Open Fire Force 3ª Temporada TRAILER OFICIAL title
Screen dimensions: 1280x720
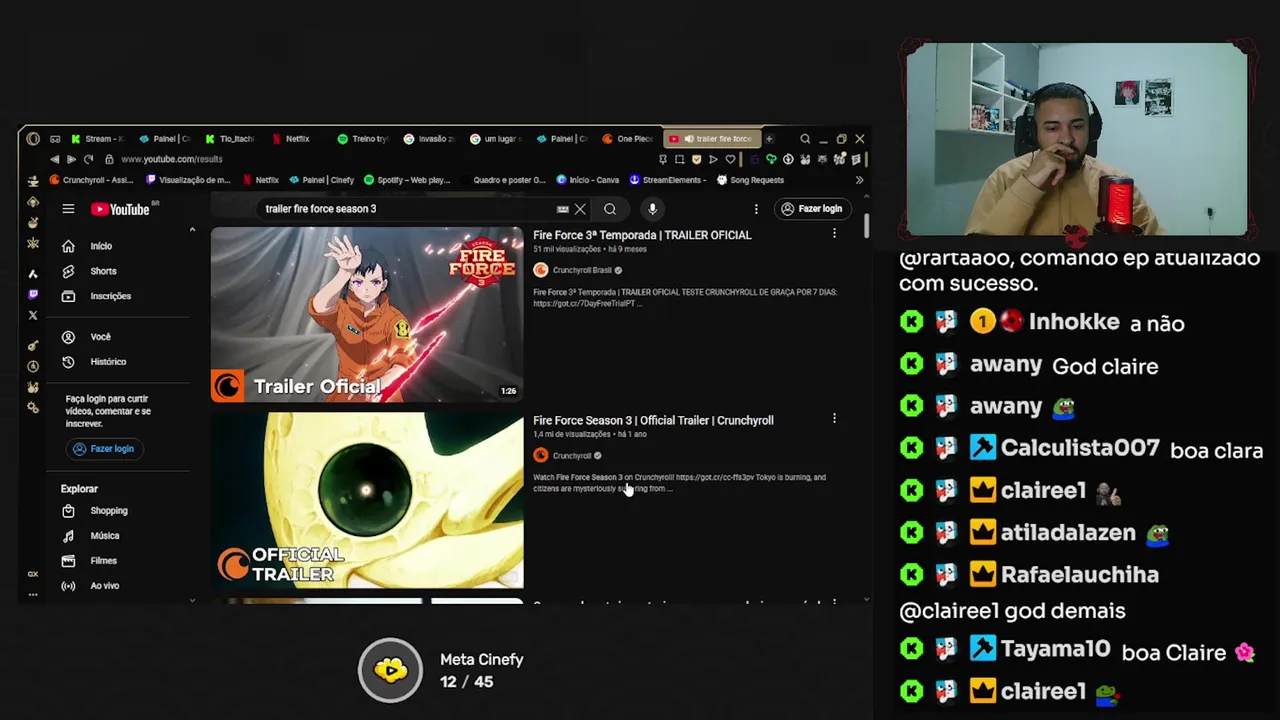(x=642, y=235)
